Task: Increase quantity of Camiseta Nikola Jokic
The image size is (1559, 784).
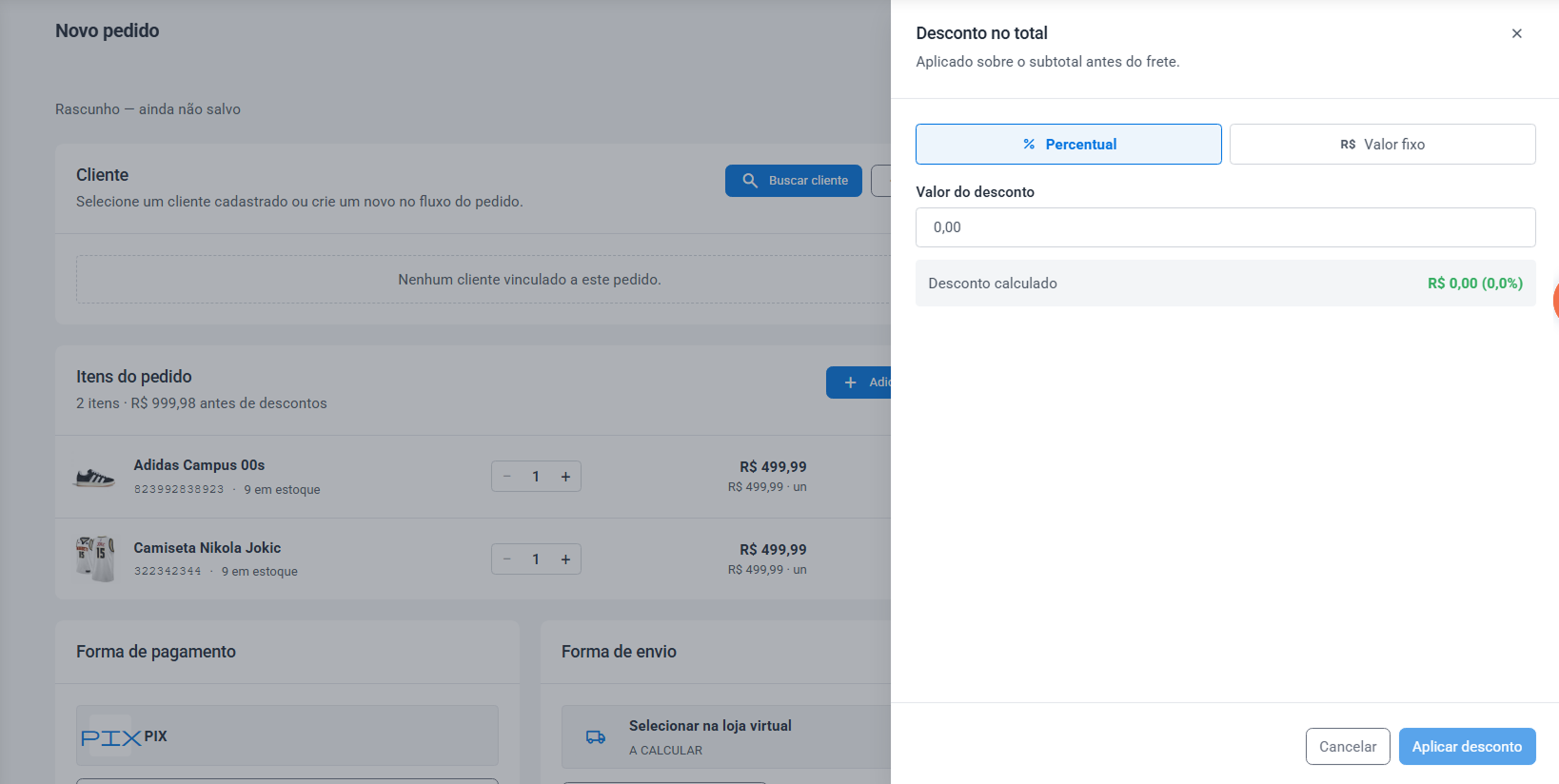Action: [x=565, y=559]
